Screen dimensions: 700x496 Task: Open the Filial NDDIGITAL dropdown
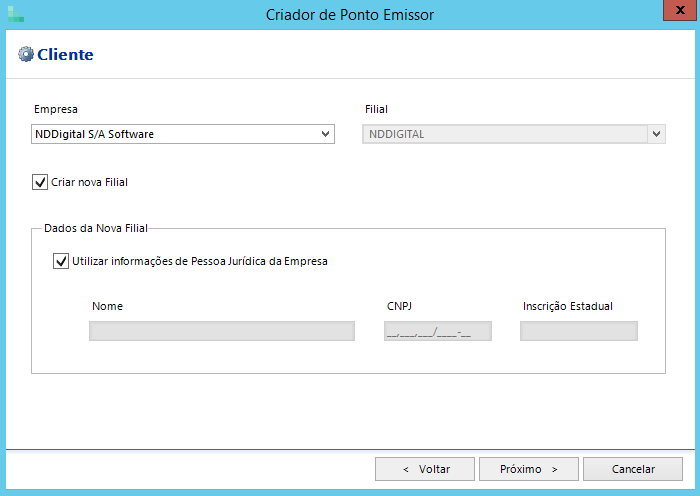514,134
